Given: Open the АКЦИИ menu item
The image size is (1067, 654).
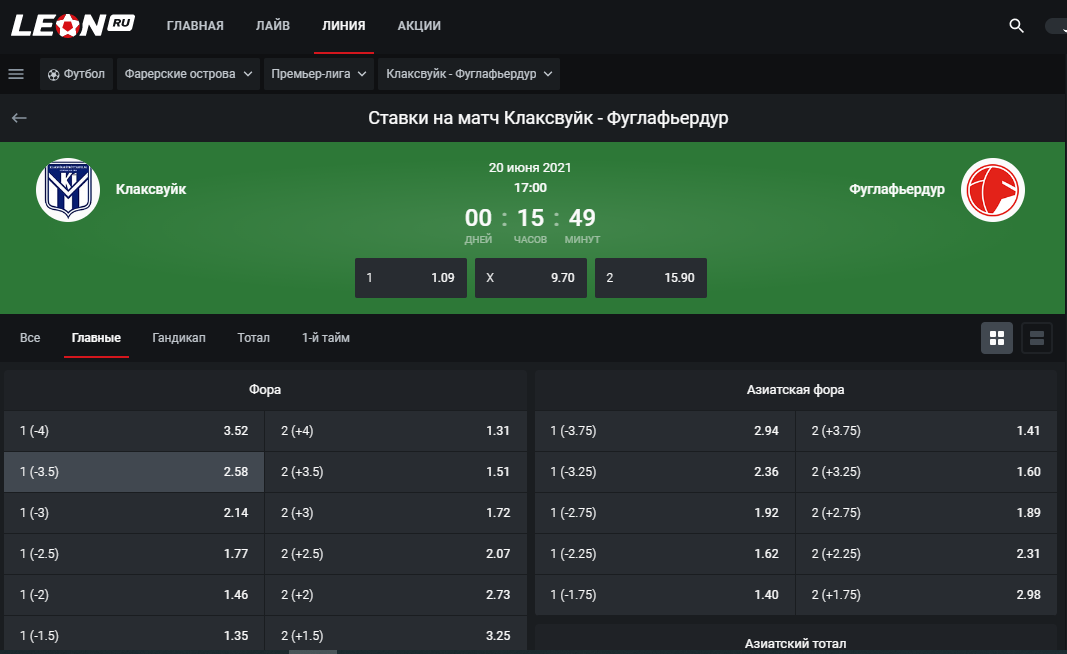Looking at the screenshot, I should pos(419,26).
